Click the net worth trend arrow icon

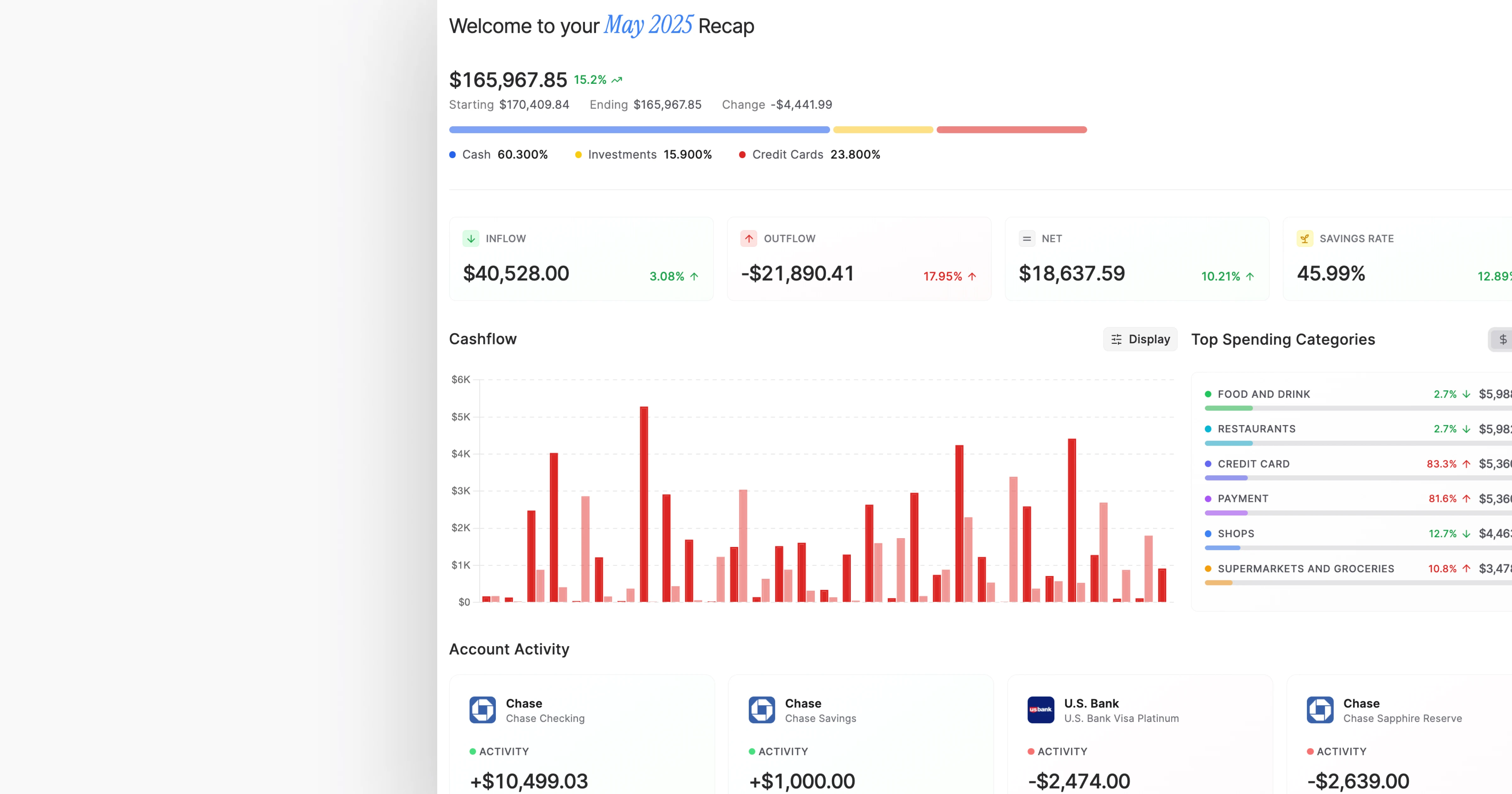tap(617, 80)
